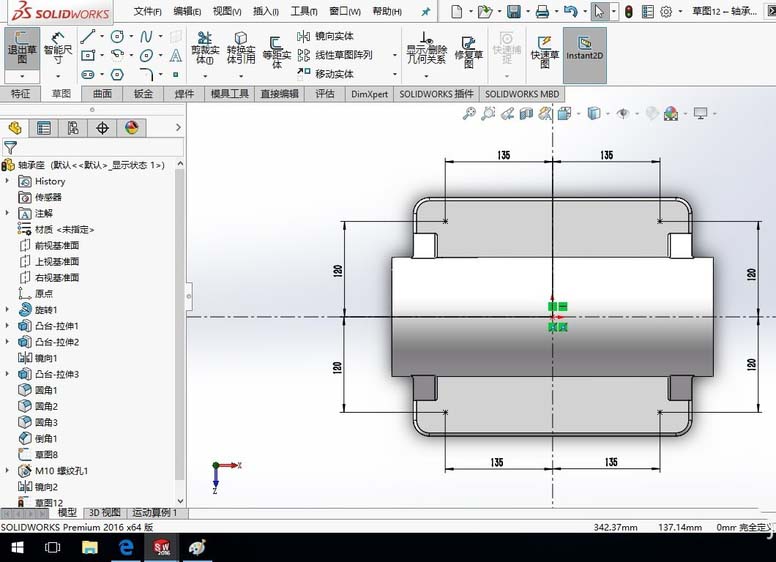Switch to the 曲面 ribbon tab
Image resolution: width=776 pixels, height=562 pixels.
(x=102, y=94)
